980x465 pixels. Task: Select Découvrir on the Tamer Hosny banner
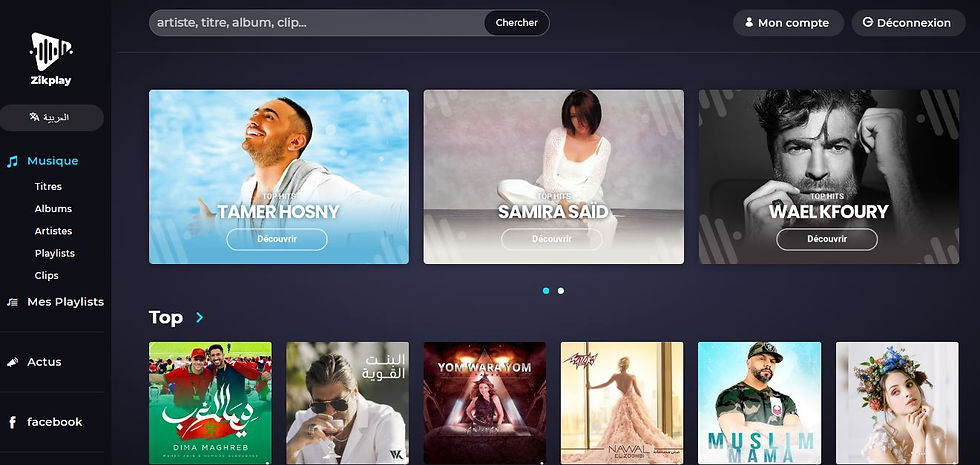(x=277, y=239)
